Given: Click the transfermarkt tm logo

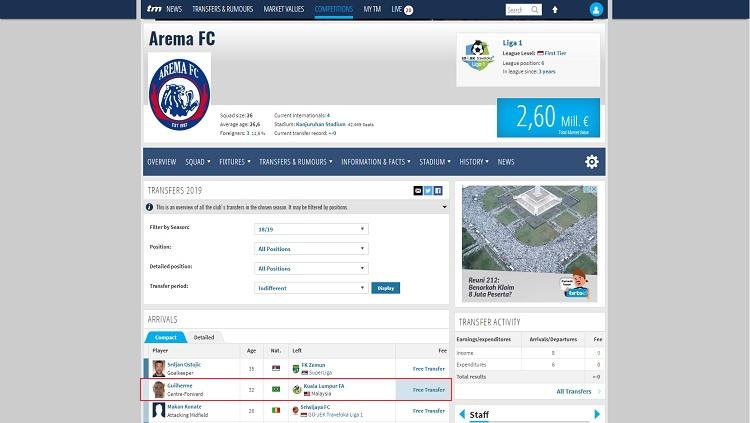Looking at the screenshot, I should tap(154, 9).
